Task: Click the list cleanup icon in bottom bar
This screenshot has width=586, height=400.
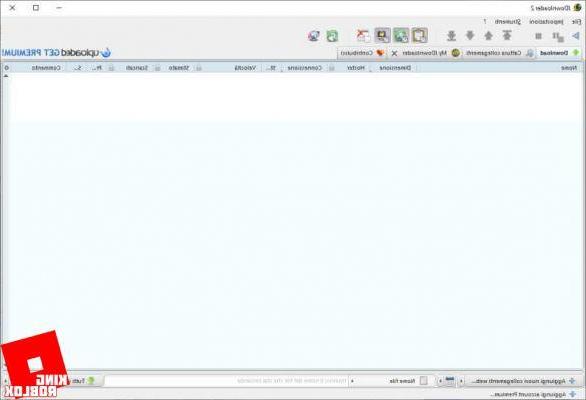Action: point(450,381)
